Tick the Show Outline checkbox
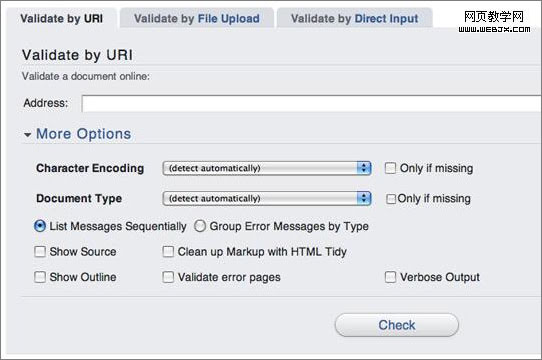542x360 pixels. click(40, 277)
